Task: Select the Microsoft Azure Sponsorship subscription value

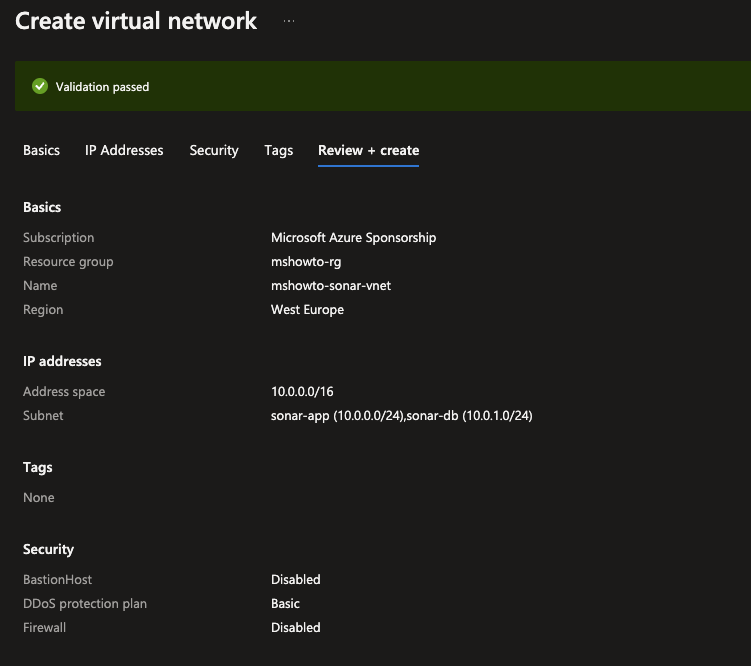Action: (x=353, y=238)
